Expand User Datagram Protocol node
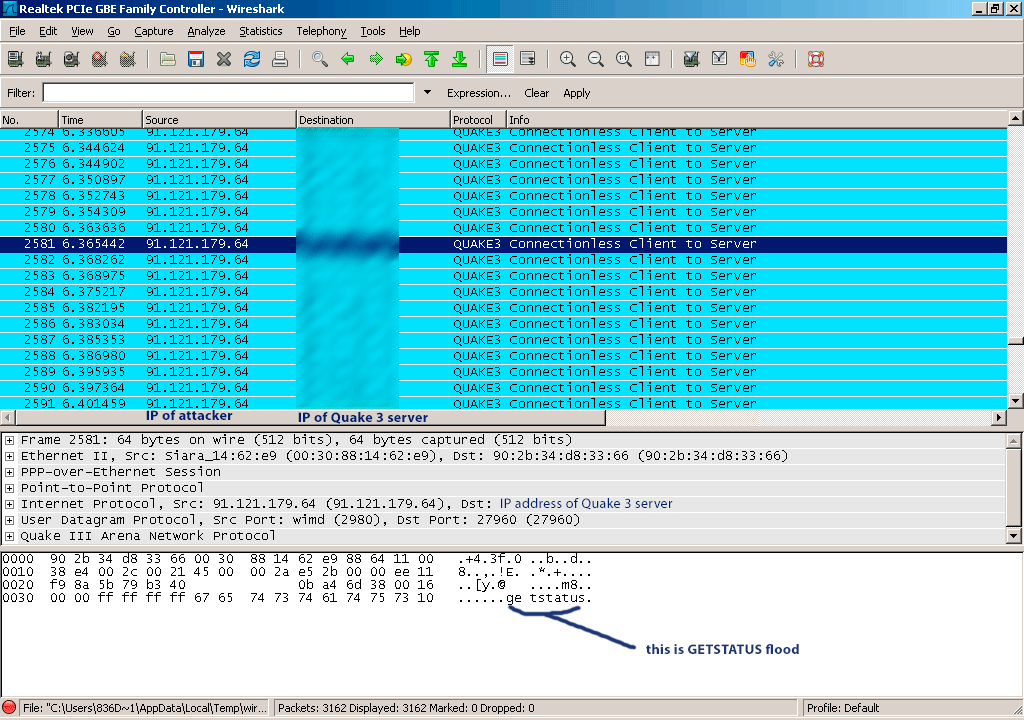 pyautogui.click(x=9, y=520)
